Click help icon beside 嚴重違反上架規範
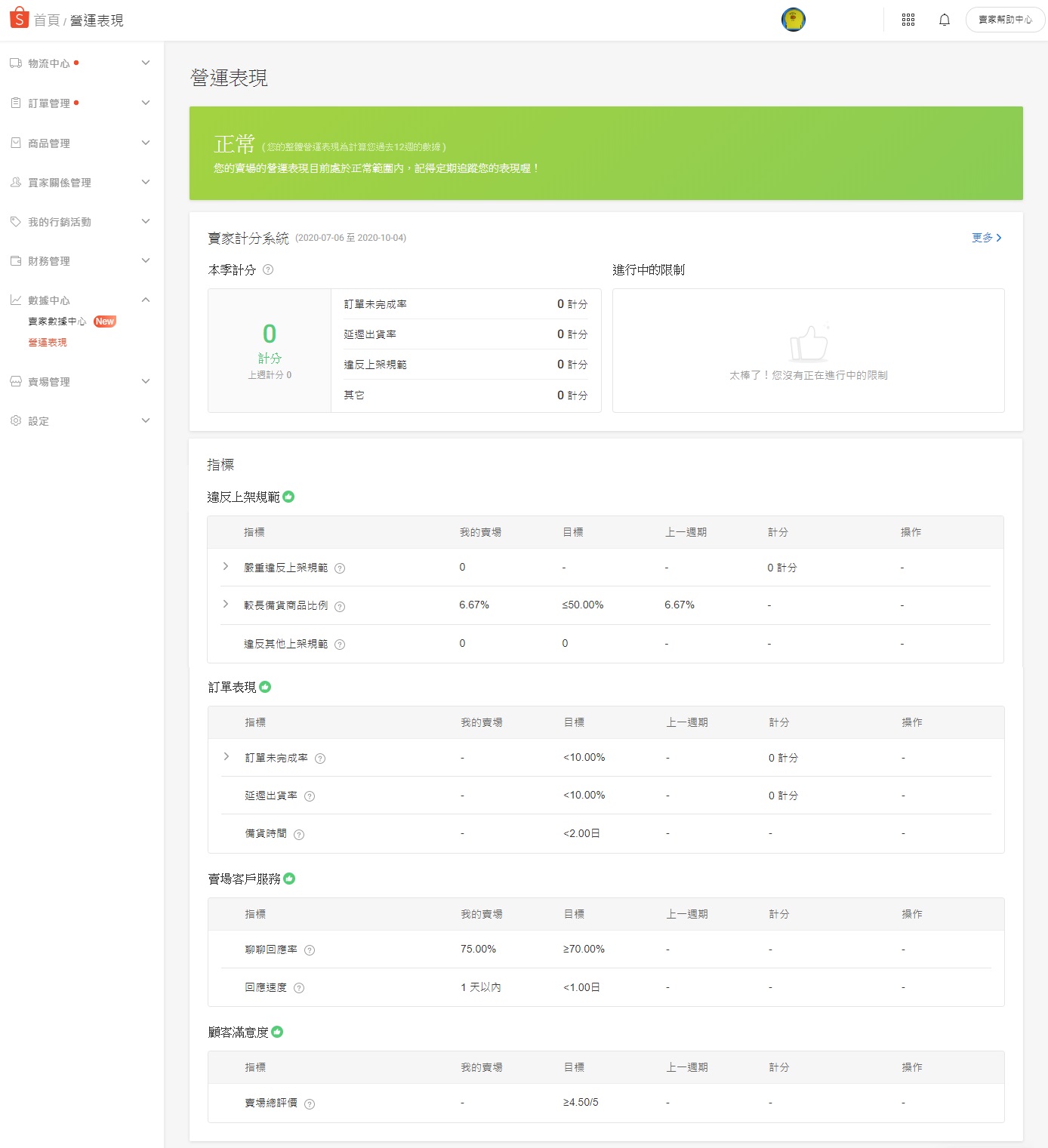The image size is (1048, 1148). [340, 568]
